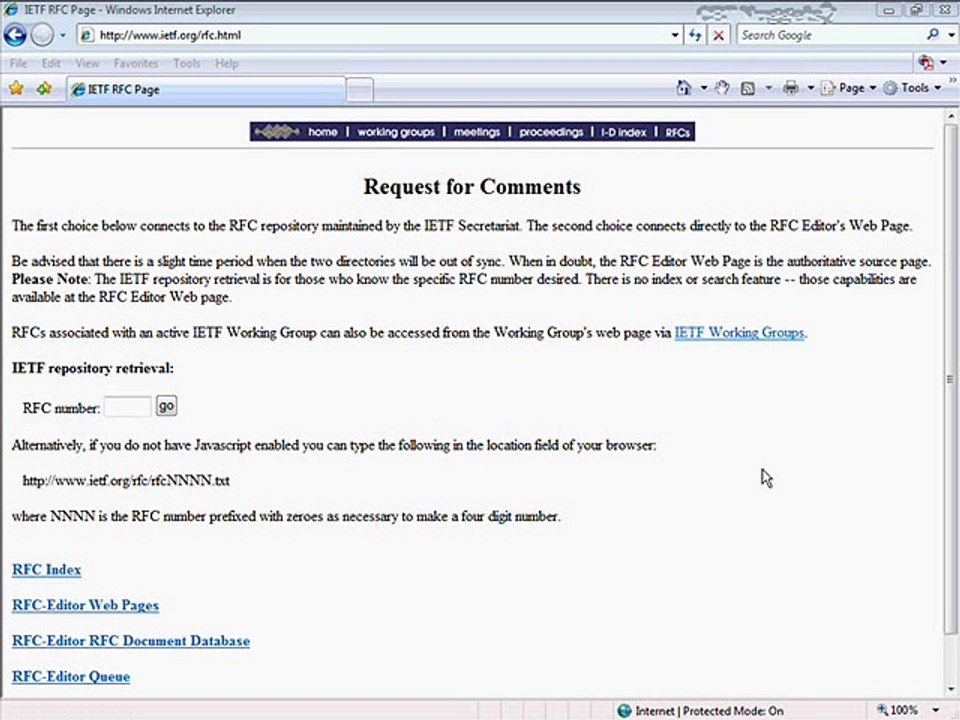Open RFC-Editor RFC Document Database link
The width and height of the screenshot is (960, 720).
coord(131,641)
